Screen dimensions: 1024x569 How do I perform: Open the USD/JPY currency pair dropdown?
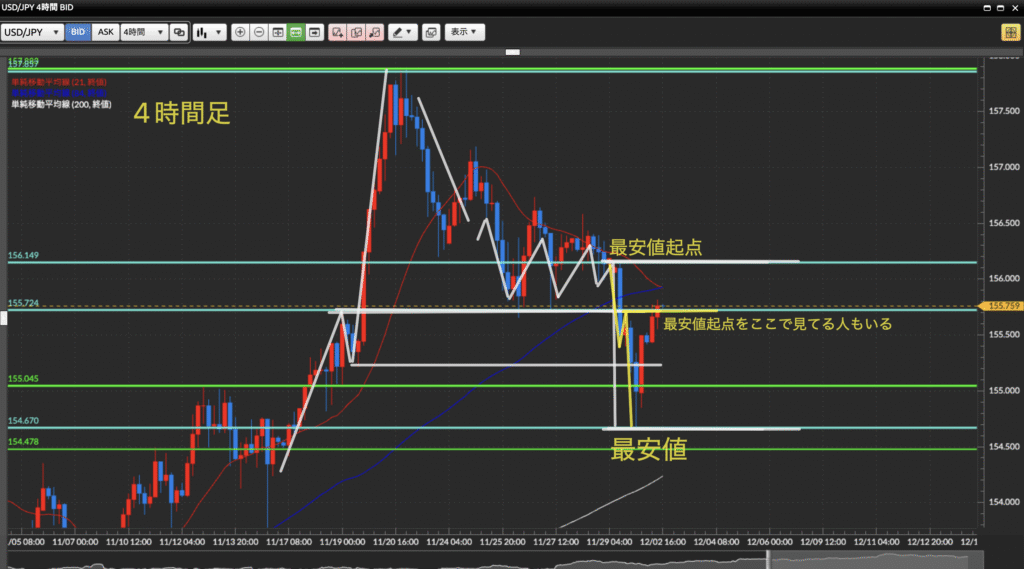[x=33, y=32]
